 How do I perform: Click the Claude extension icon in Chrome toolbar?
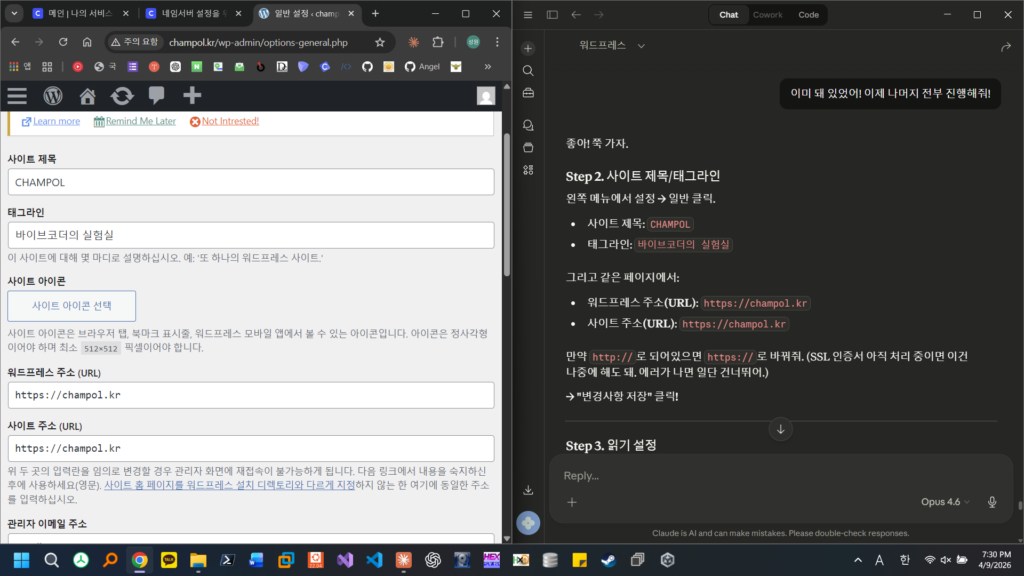(413, 42)
